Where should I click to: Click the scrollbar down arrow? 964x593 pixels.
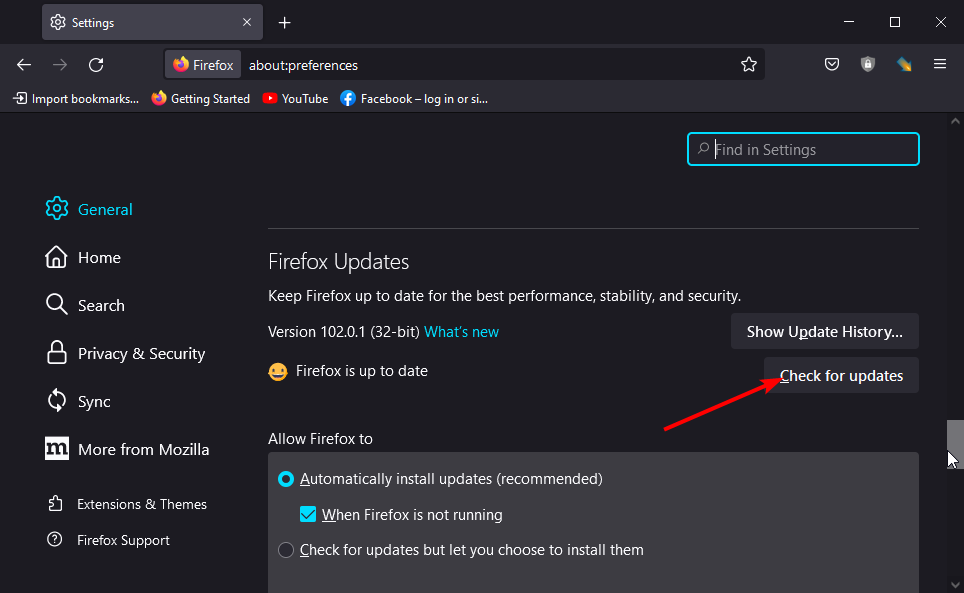click(x=955, y=585)
